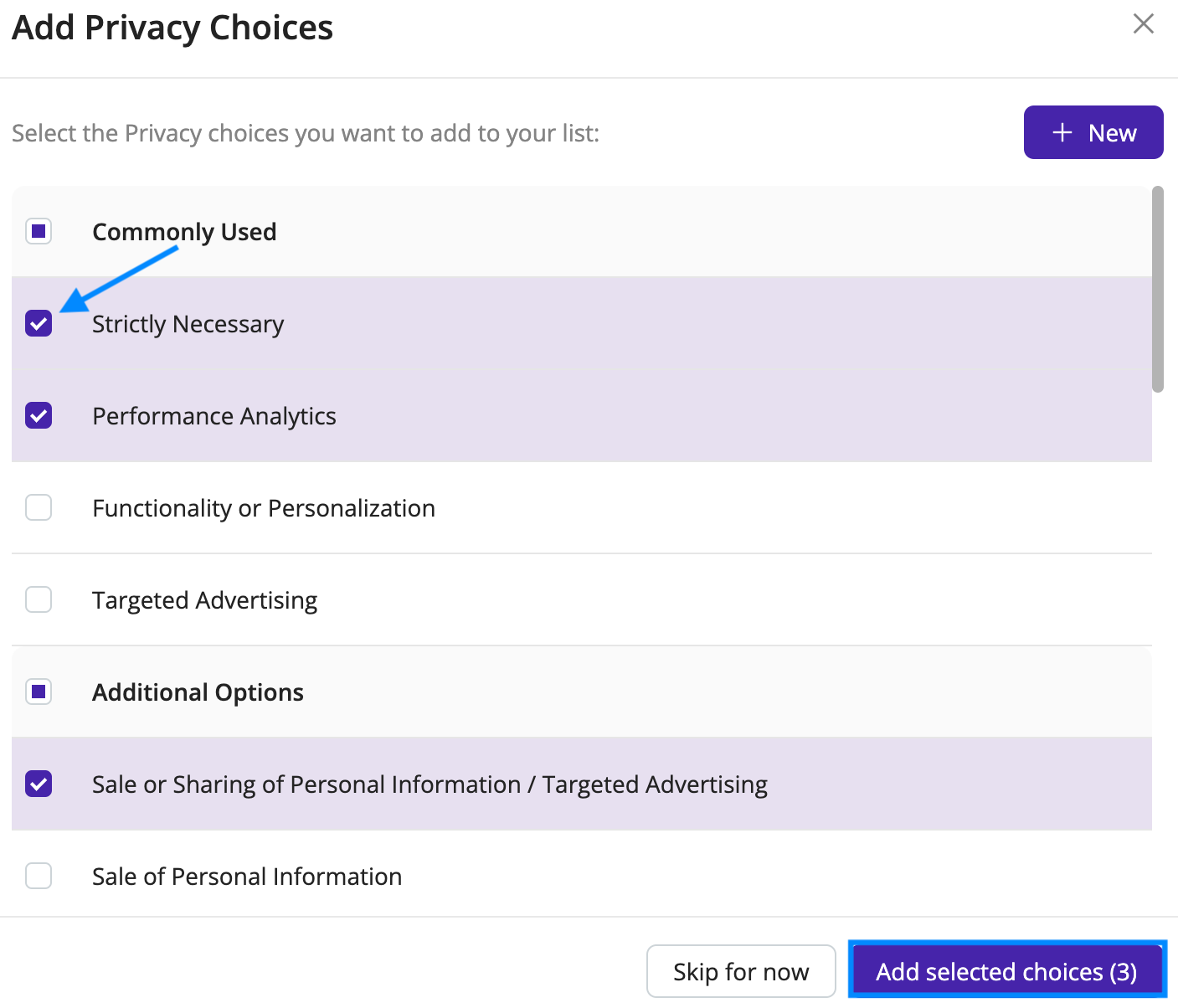Click the Additional Options section header

198,692
